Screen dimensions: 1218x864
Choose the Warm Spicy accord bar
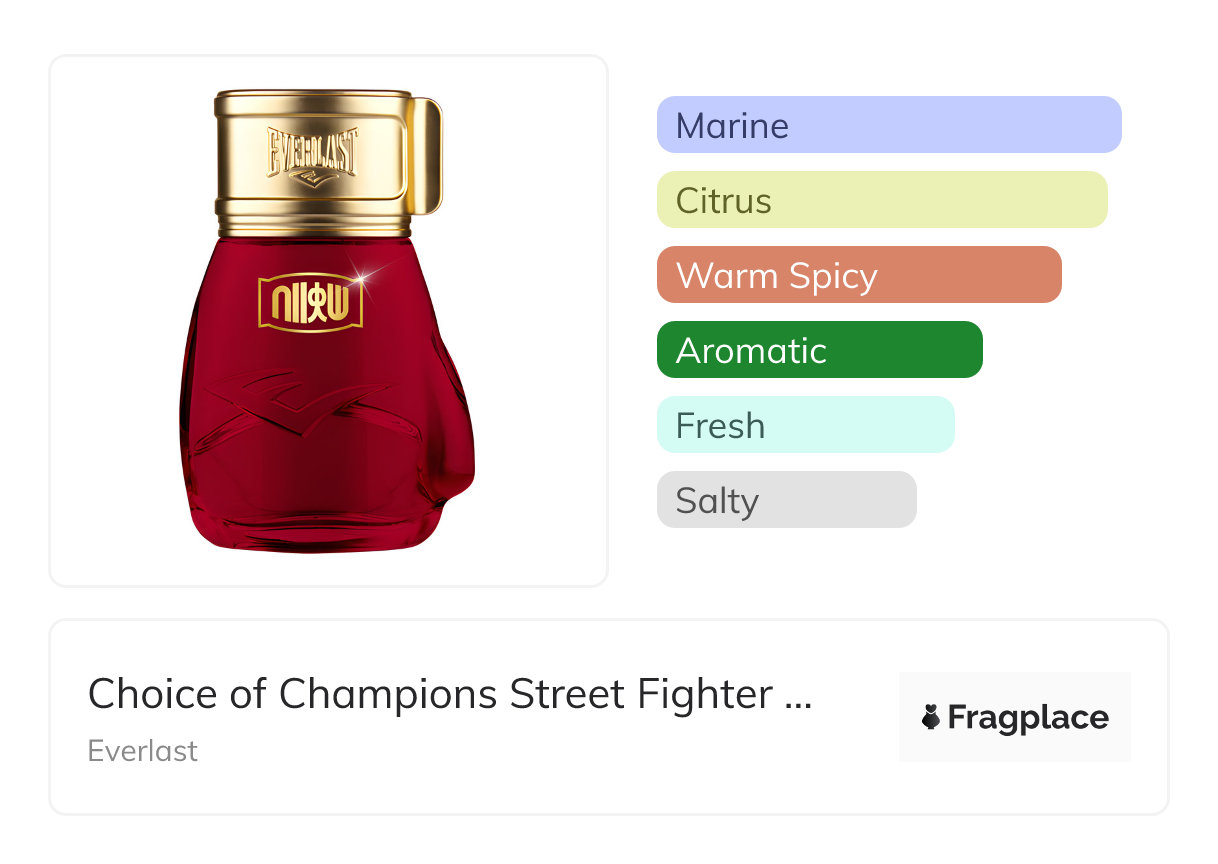click(858, 275)
